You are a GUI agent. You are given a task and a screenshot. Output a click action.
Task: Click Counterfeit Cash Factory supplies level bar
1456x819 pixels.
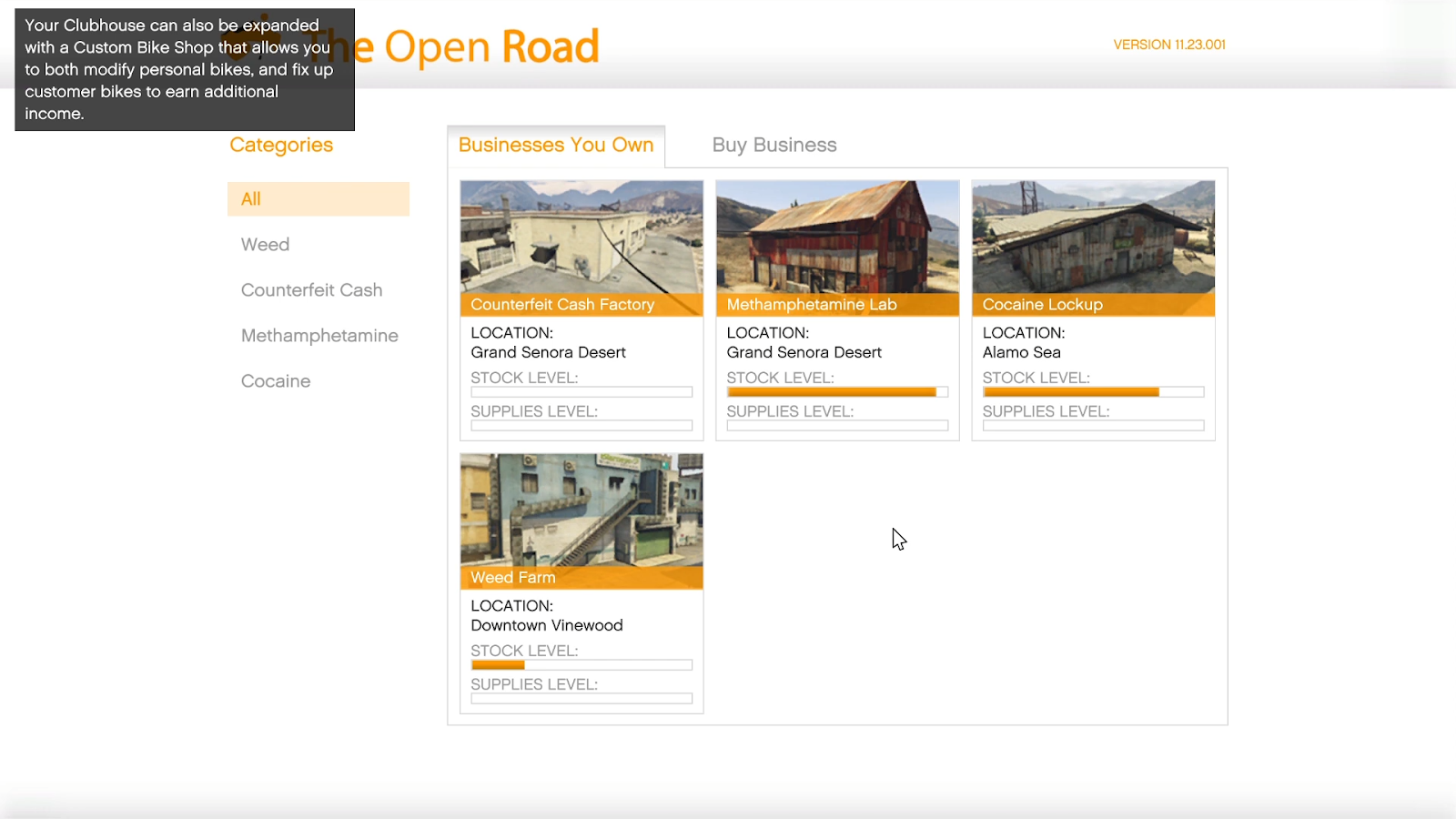[581, 426]
